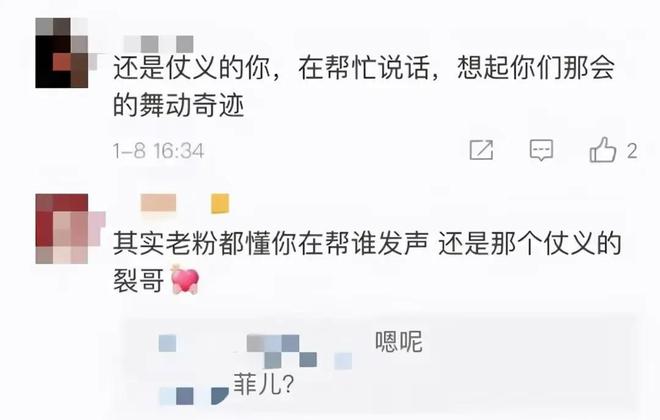Screen dimensions: 660x420
Task: Click the pink heart emoji after 裂哥
Action: (x=185, y=279)
